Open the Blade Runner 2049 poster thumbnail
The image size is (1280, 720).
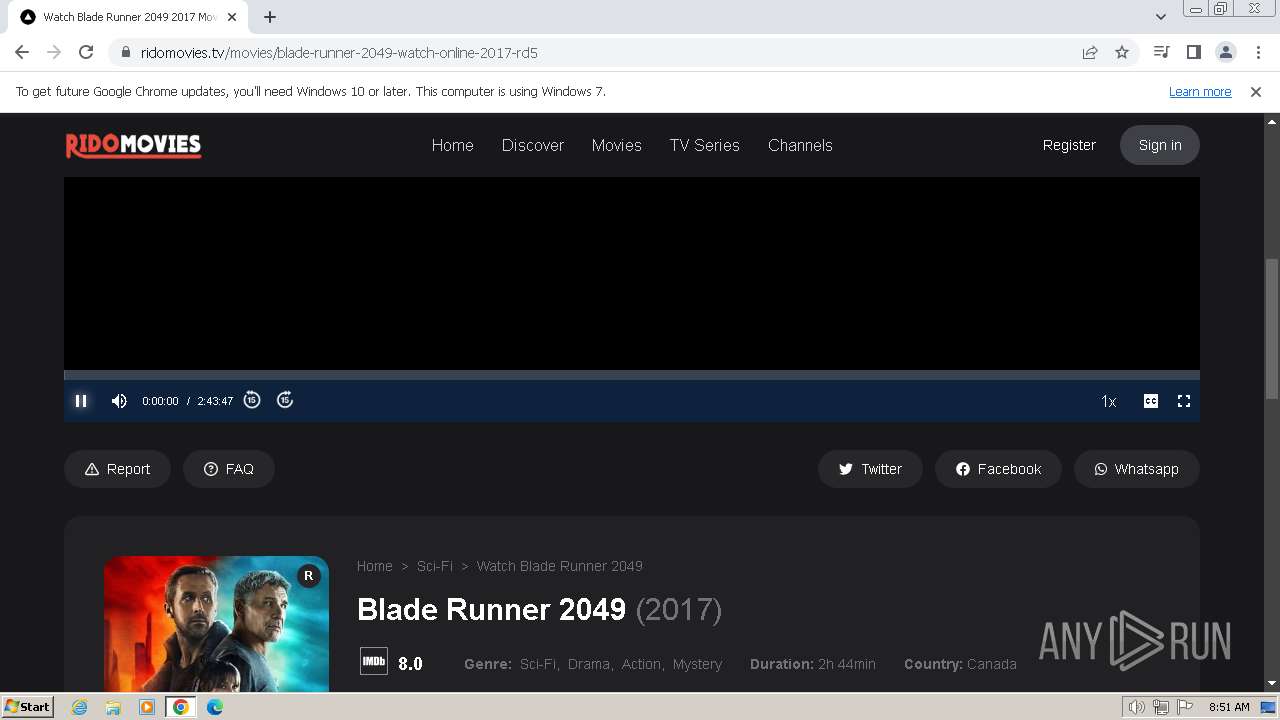pos(216,624)
